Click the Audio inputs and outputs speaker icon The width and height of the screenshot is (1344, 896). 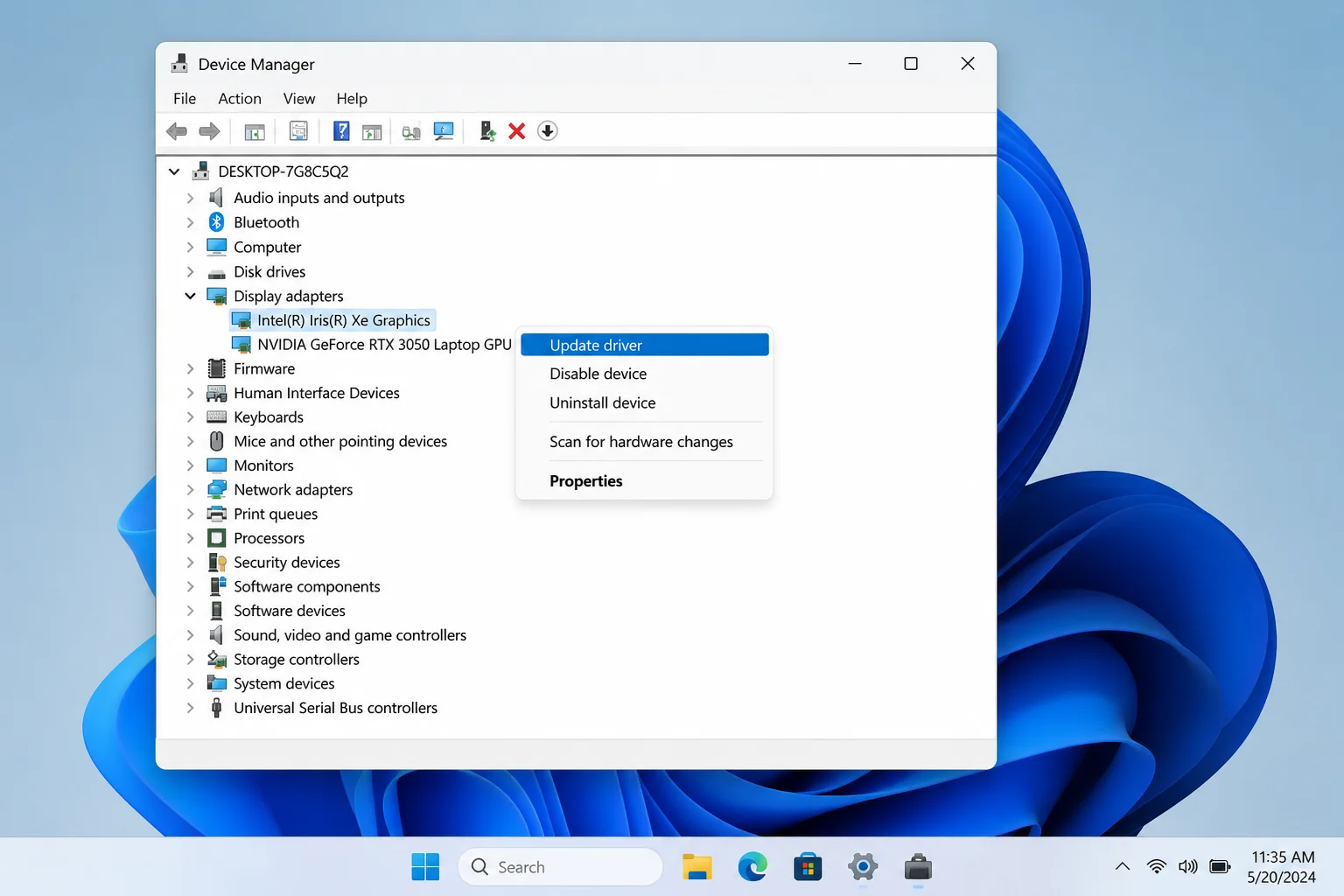216,198
